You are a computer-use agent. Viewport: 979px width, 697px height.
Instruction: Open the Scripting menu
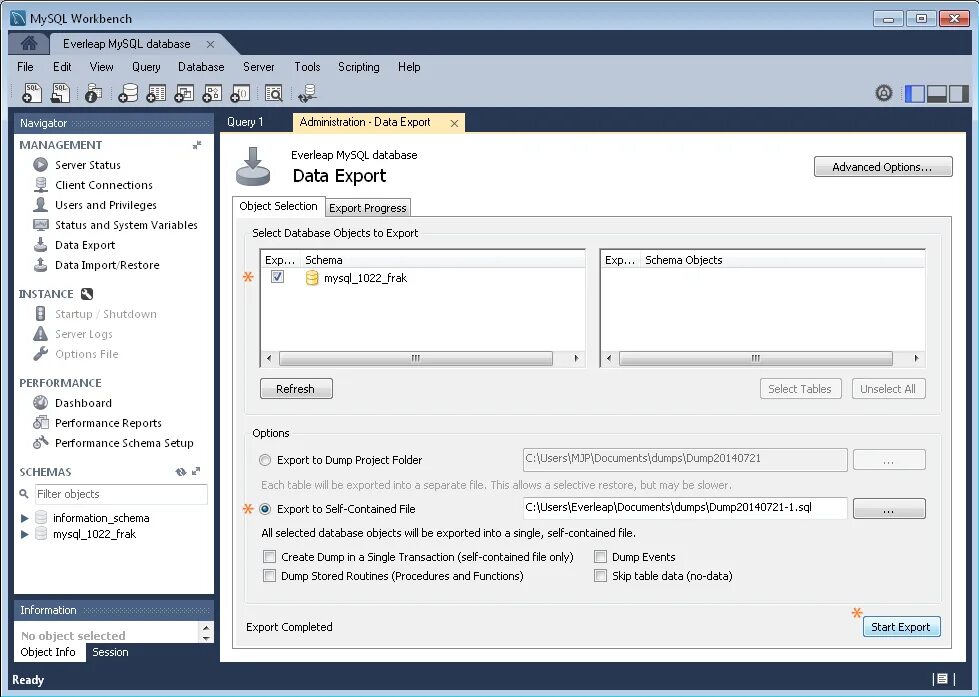[x=358, y=67]
